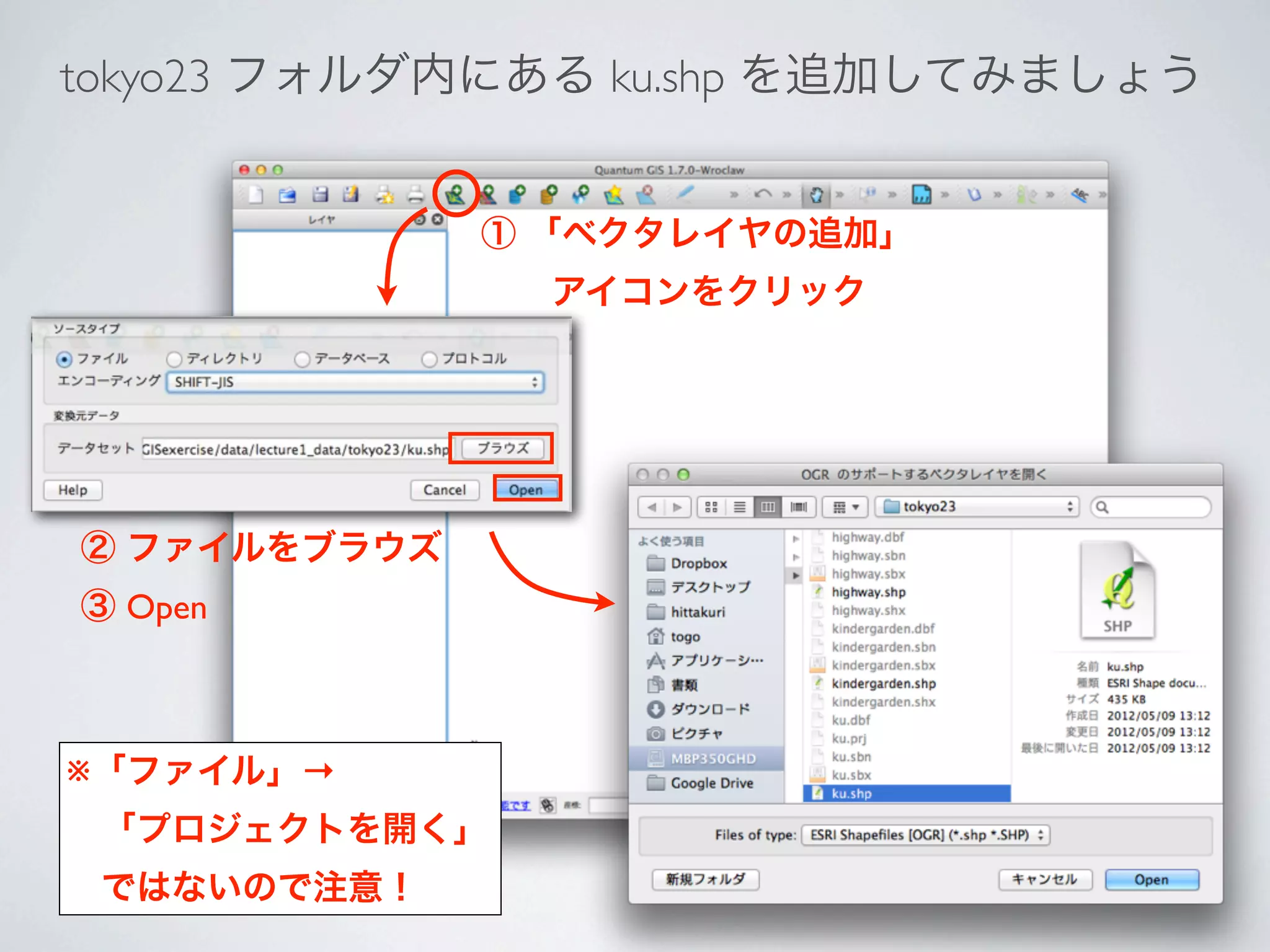Open the SHIFT-JIS encoding dropdown

click(x=355, y=382)
